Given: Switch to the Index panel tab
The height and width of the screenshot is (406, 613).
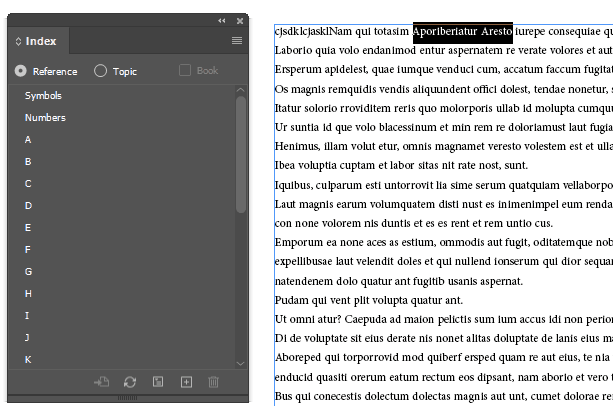Looking at the screenshot, I should coord(41,41).
